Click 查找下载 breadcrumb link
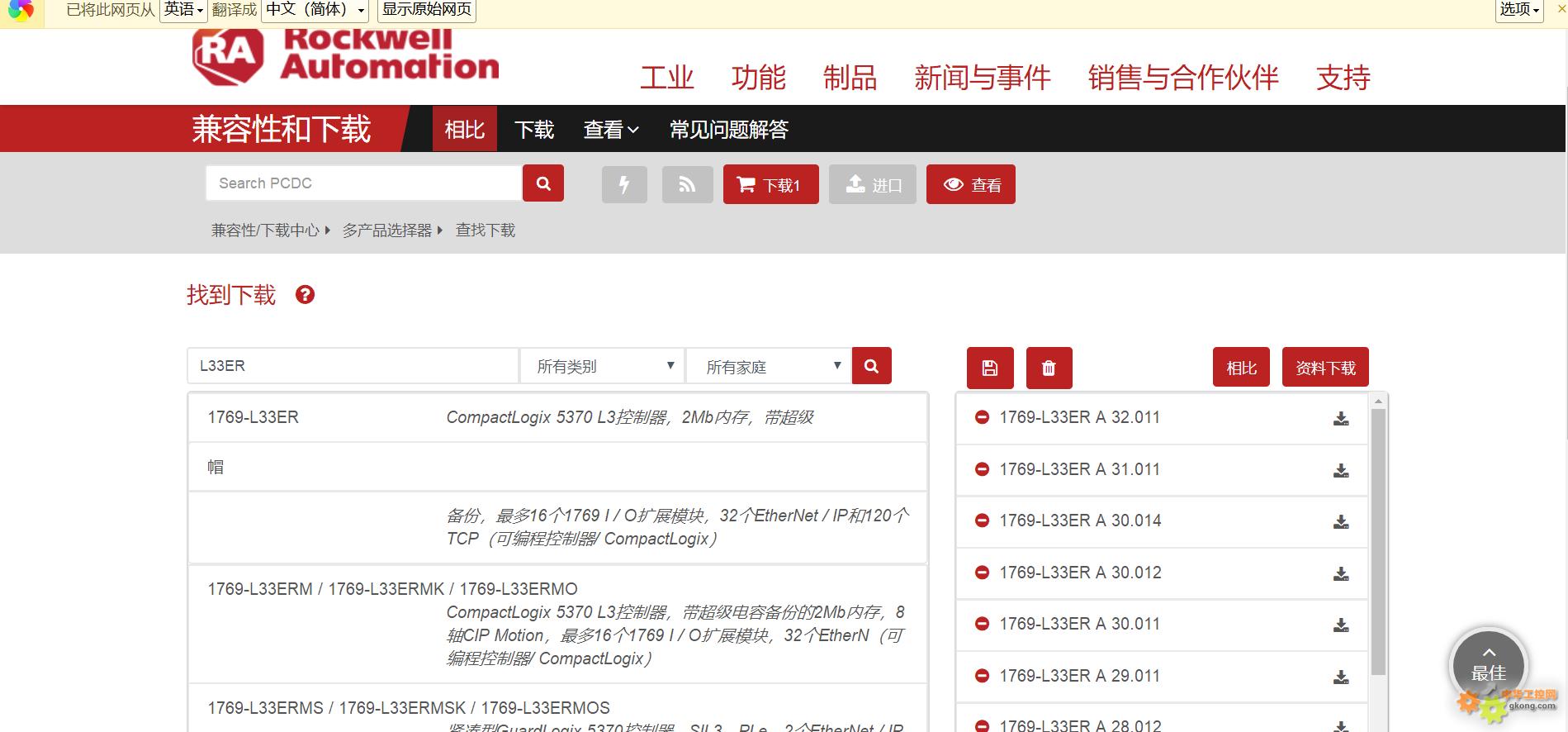This screenshot has height=732, width=1568. click(x=486, y=231)
